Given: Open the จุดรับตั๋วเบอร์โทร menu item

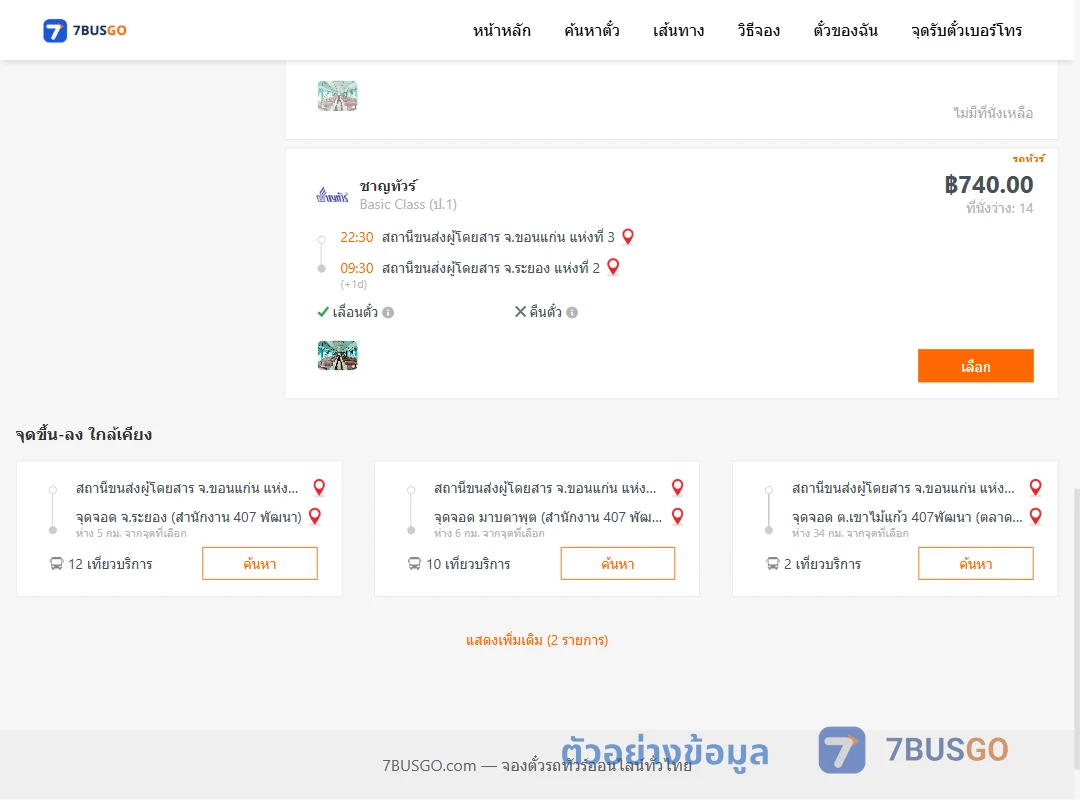Looking at the screenshot, I should (x=966, y=30).
